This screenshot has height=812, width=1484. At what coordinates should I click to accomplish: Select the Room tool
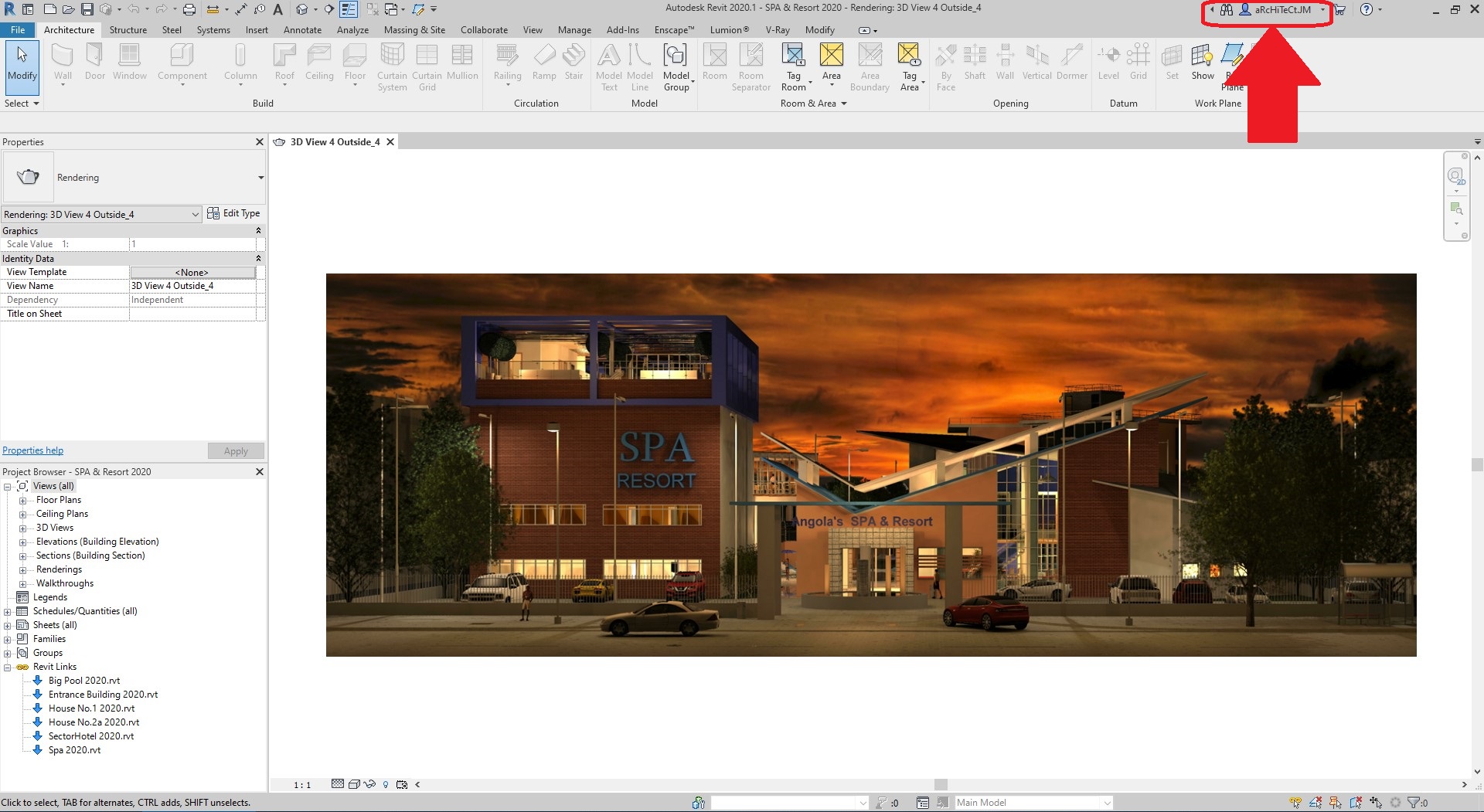coord(714,62)
